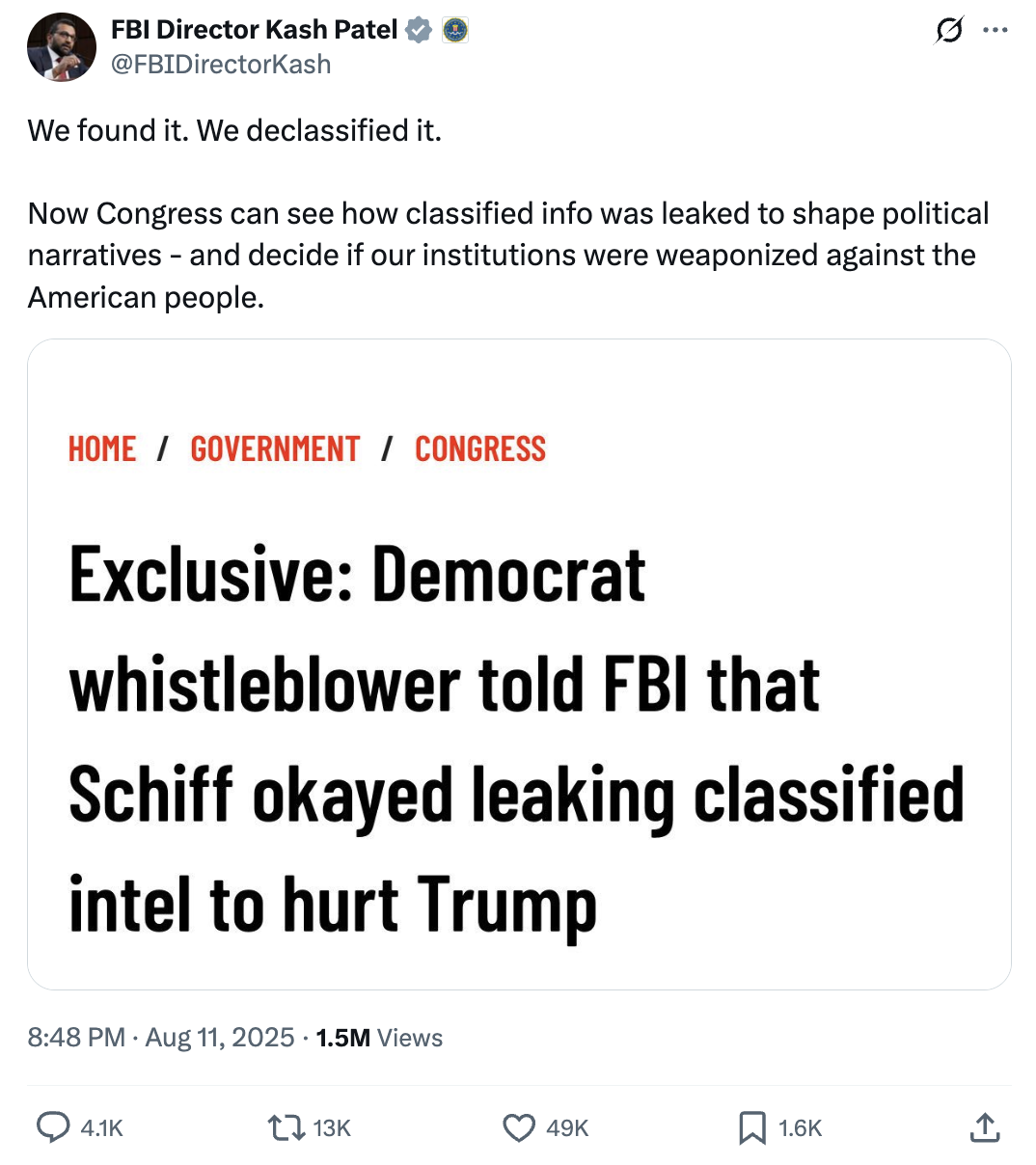Viewport: 1036px width, 1165px height.
Task: Open Kash Patel's profile picture
Action: click(x=61, y=47)
